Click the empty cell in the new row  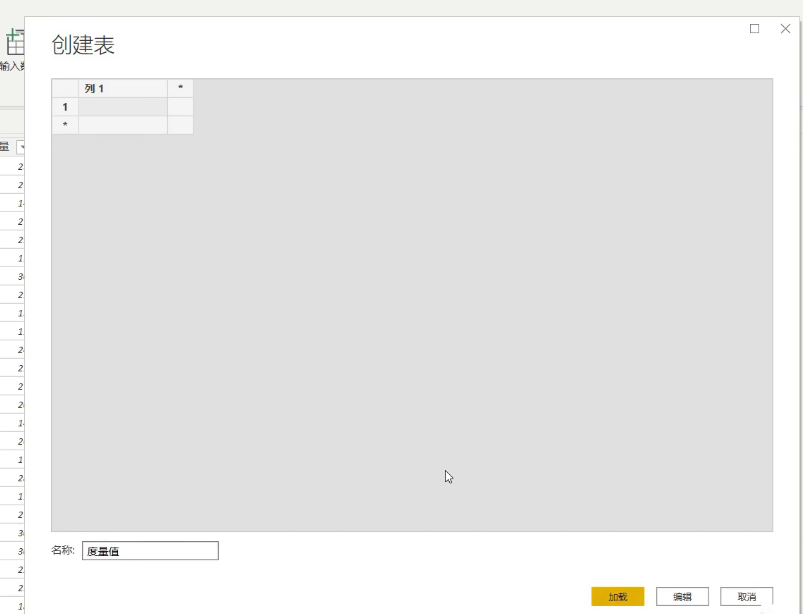click(123, 125)
